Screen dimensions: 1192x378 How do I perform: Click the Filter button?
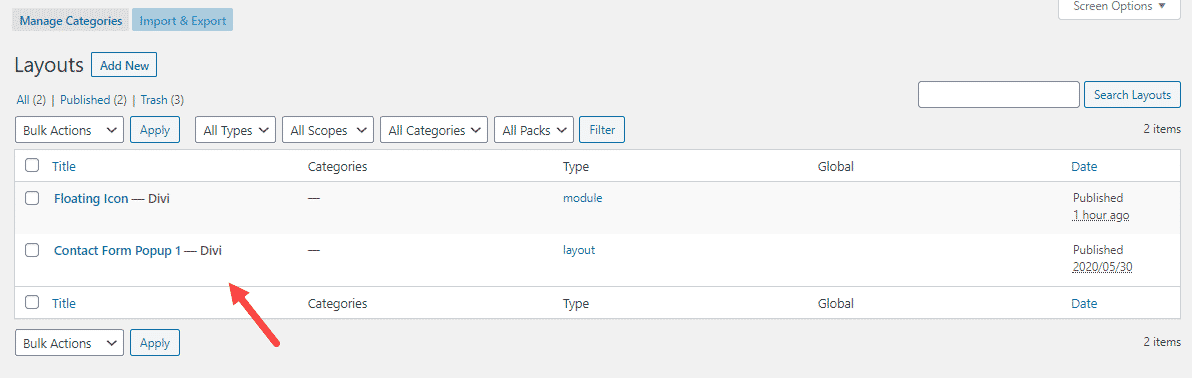coord(602,130)
